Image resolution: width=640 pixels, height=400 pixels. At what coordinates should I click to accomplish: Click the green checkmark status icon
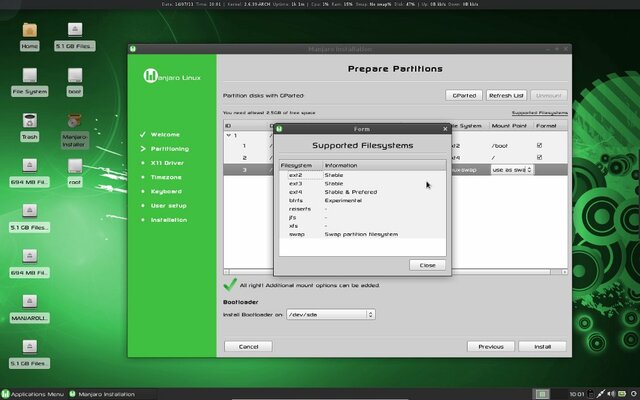click(x=230, y=284)
